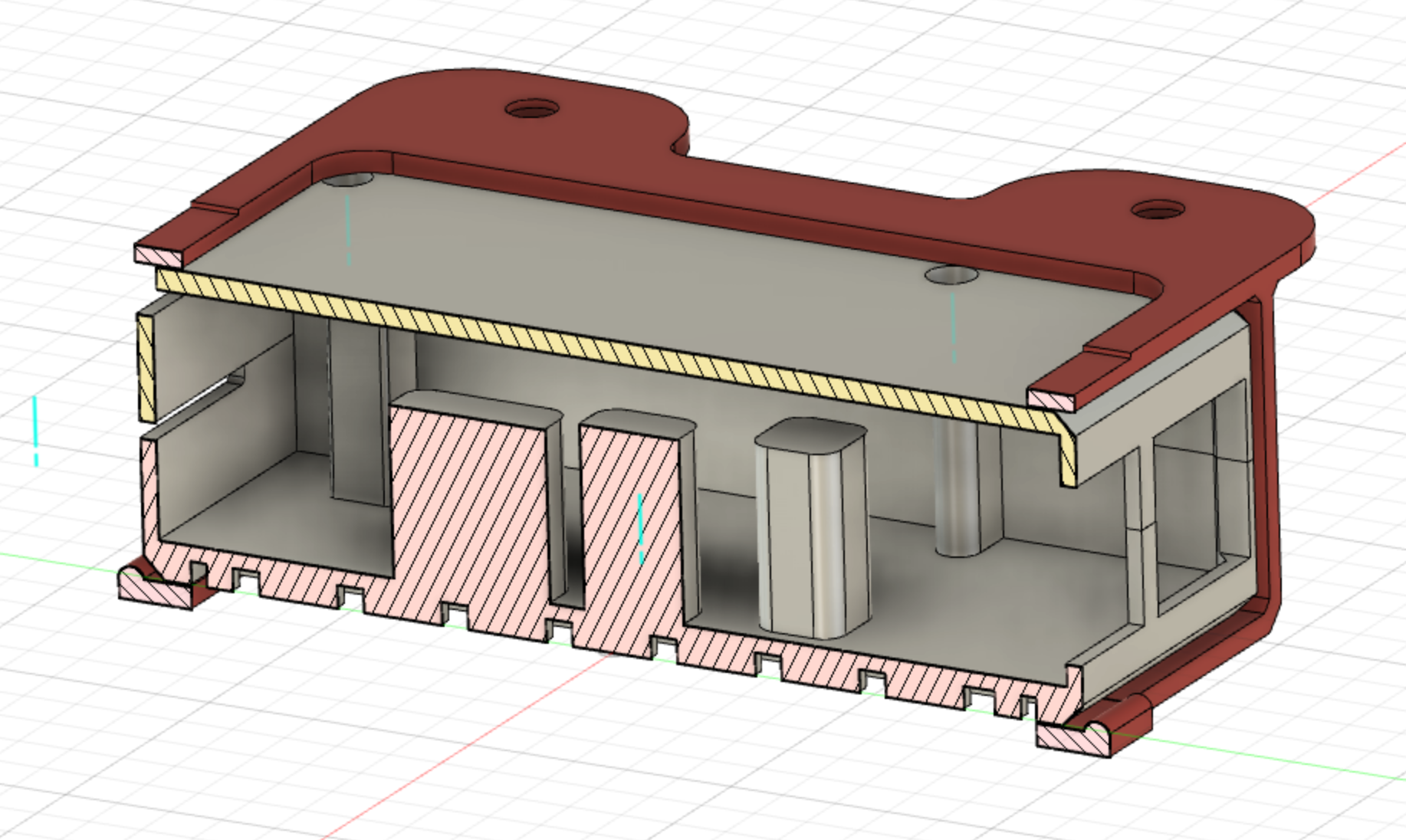Select the freestanding rounded gray pillar inside enclosure
Viewport: 1406px width, 840px height.
(814, 527)
